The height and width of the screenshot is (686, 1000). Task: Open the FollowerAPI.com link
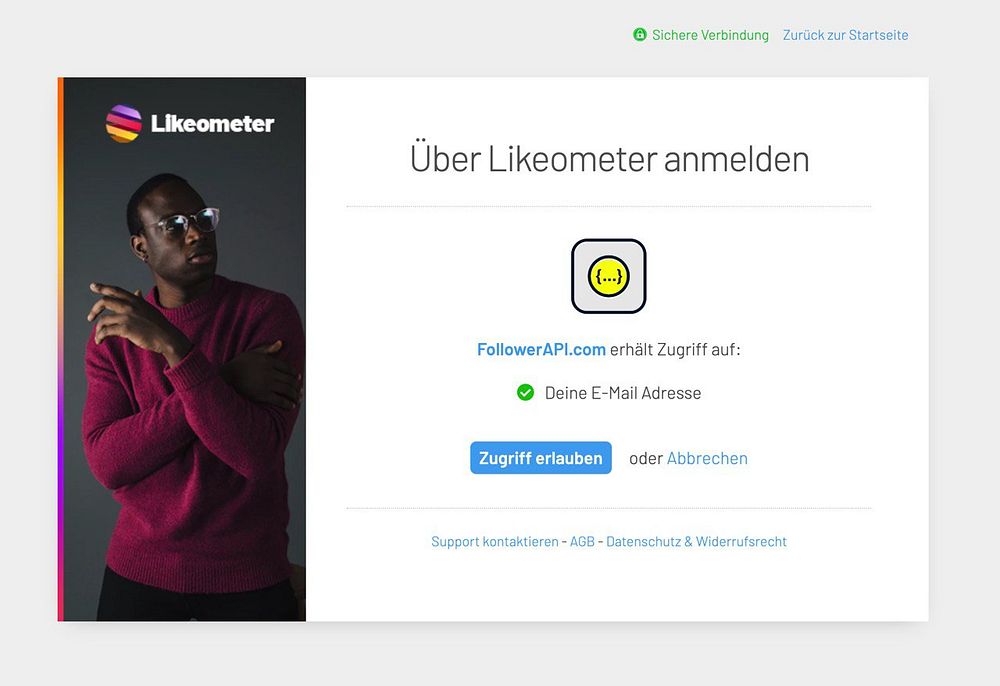click(541, 349)
